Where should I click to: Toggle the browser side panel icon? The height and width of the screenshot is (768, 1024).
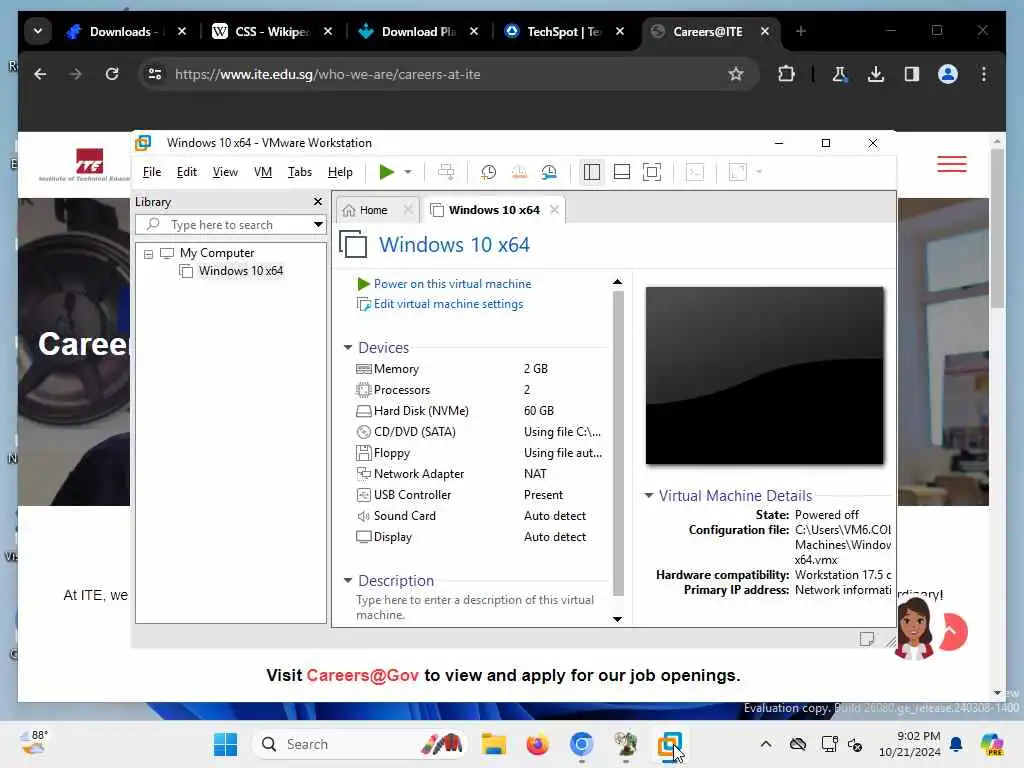(912, 74)
